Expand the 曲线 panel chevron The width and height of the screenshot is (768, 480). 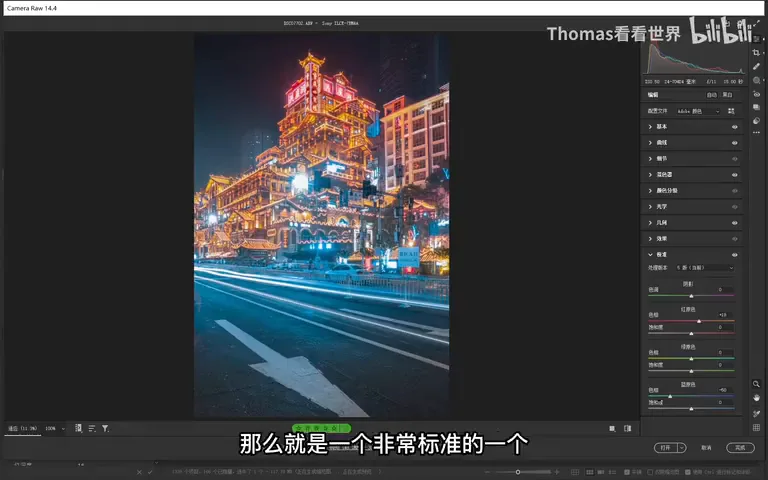[650, 143]
